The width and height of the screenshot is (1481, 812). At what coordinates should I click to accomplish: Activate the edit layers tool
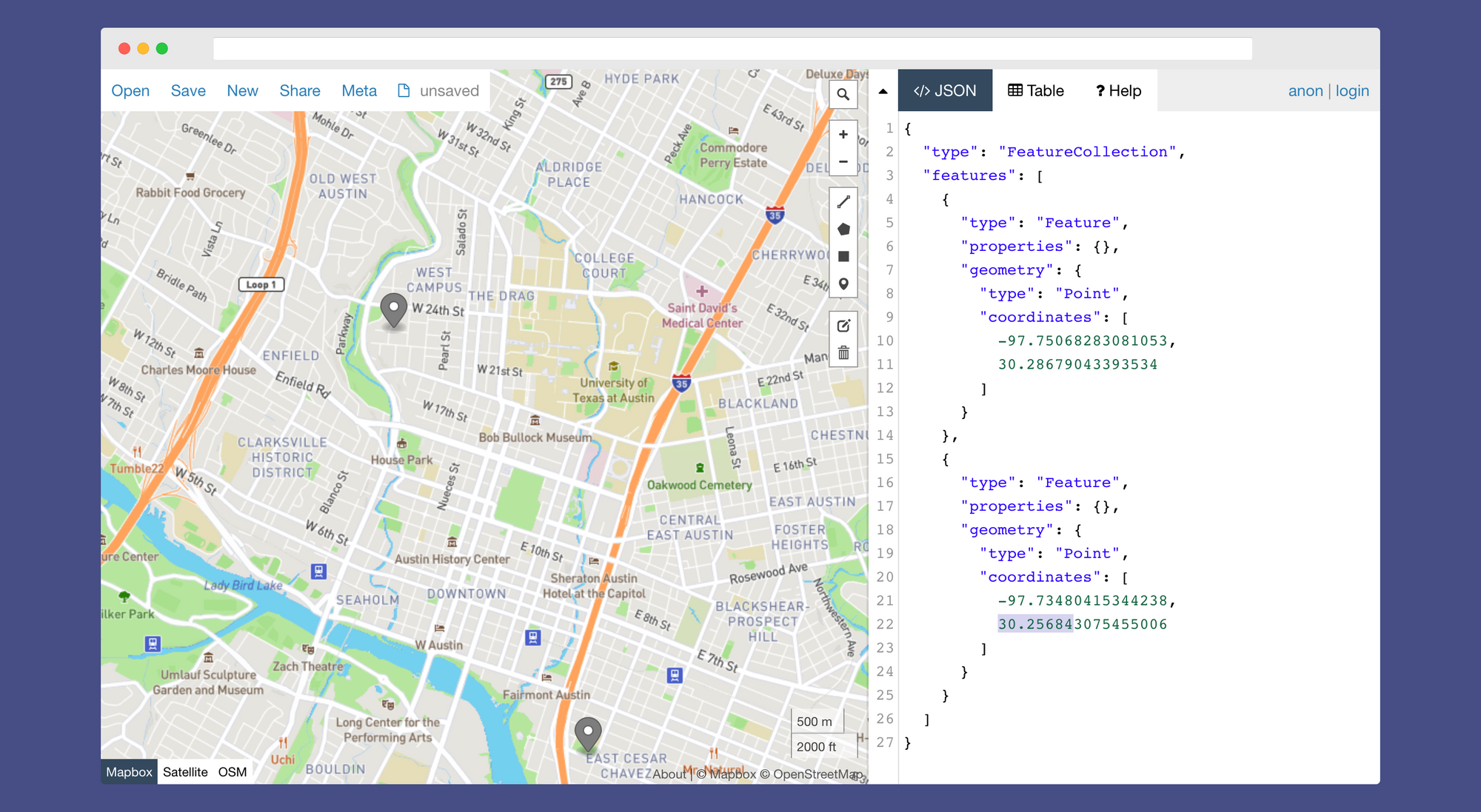tap(843, 326)
